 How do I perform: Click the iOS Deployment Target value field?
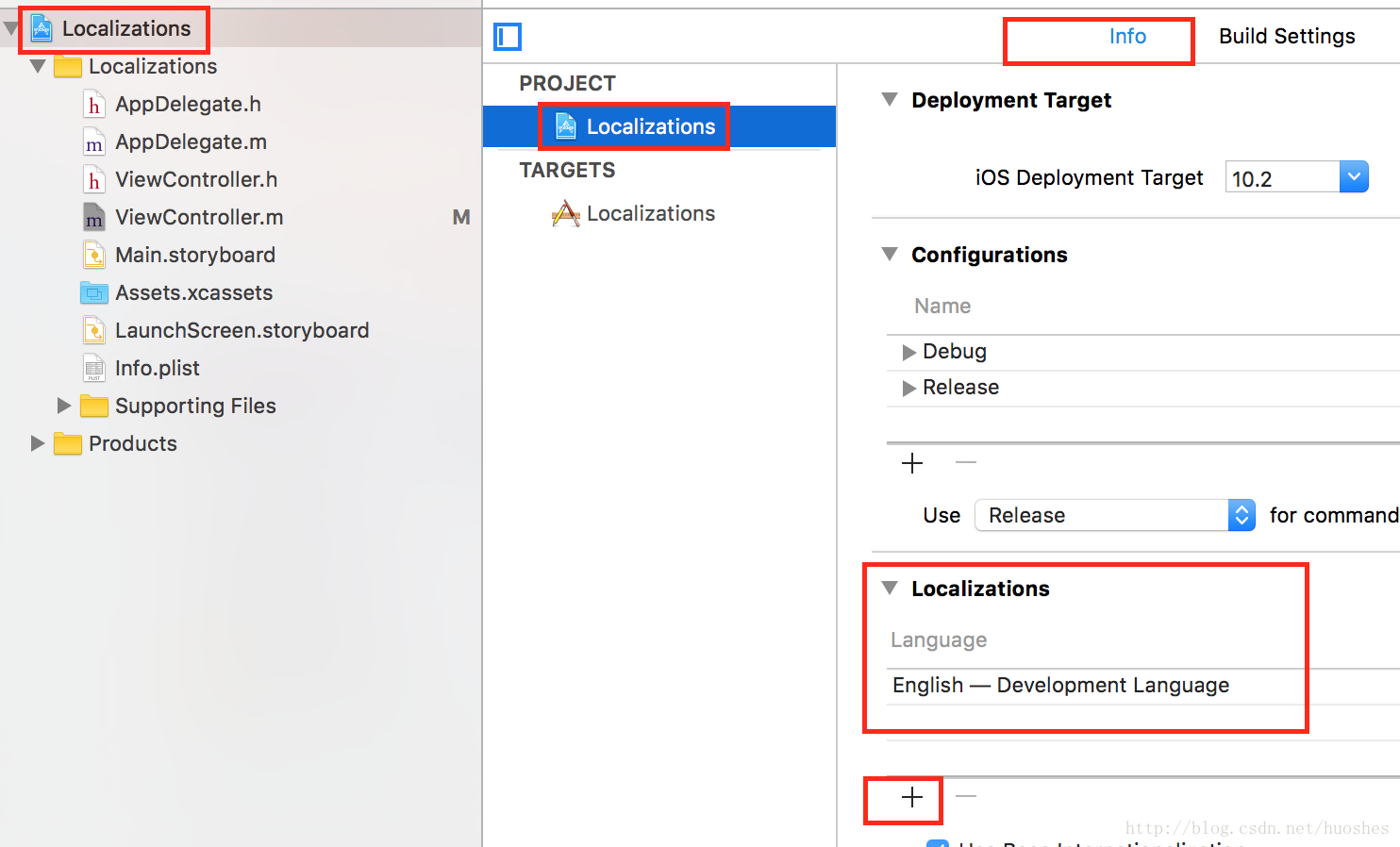point(1282,177)
